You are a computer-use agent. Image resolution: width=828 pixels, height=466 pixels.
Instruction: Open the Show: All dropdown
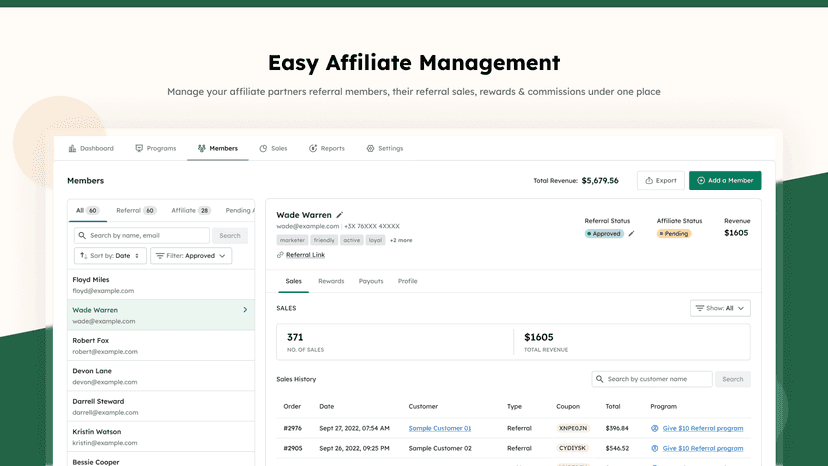(x=720, y=308)
